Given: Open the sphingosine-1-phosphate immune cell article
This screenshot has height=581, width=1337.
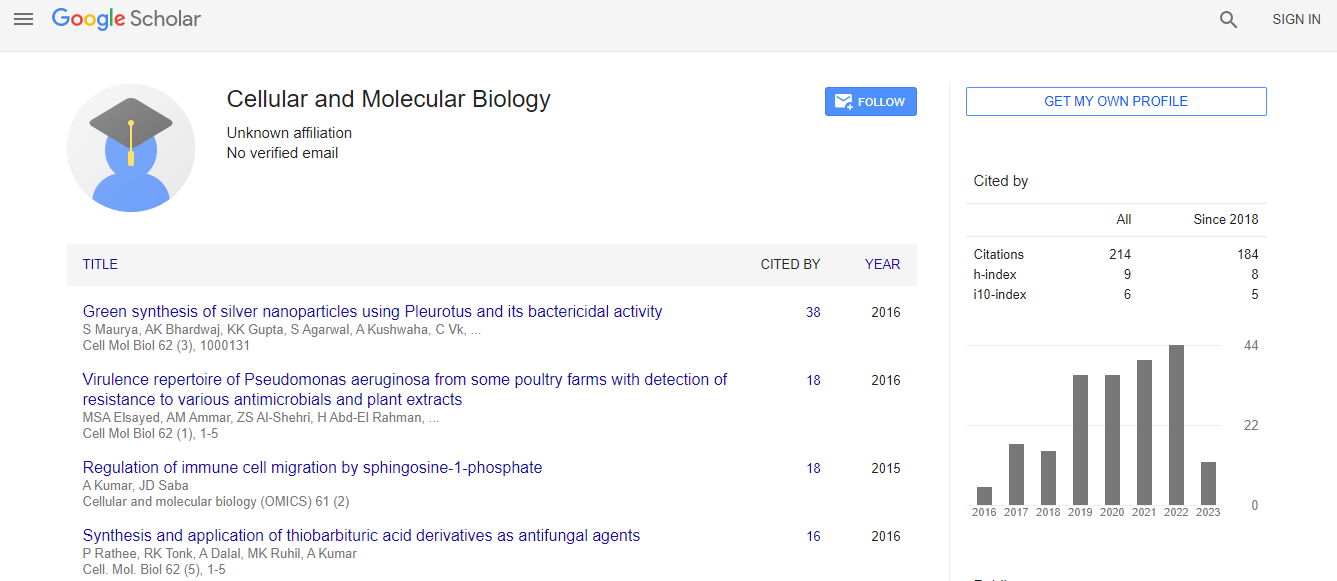Looking at the screenshot, I should 312,468.
